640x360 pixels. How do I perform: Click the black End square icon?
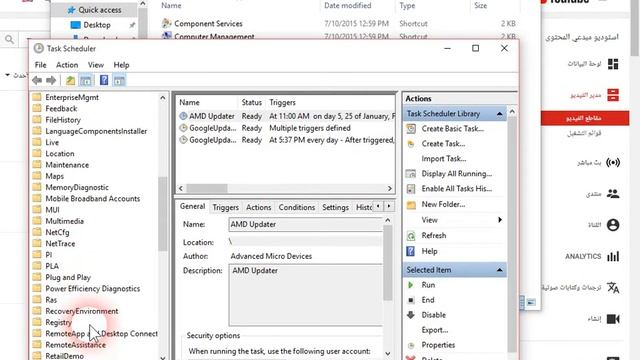tap(411, 300)
